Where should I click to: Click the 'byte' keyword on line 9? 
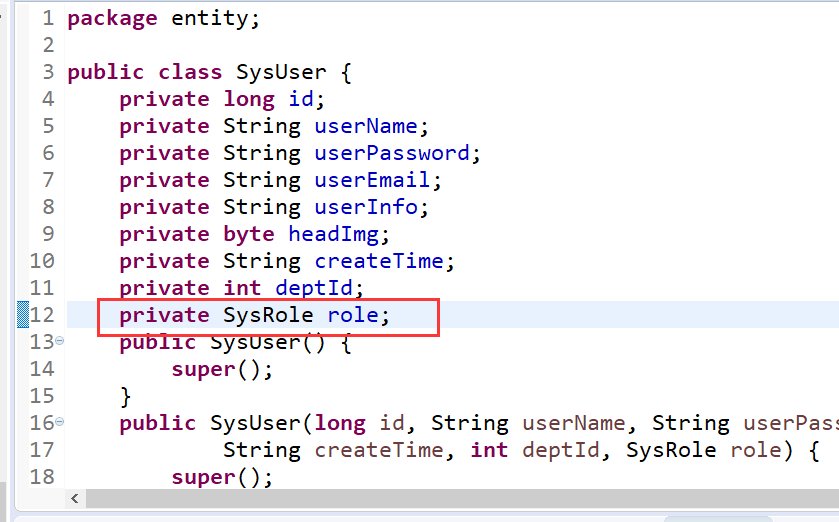pyautogui.click(x=249, y=235)
